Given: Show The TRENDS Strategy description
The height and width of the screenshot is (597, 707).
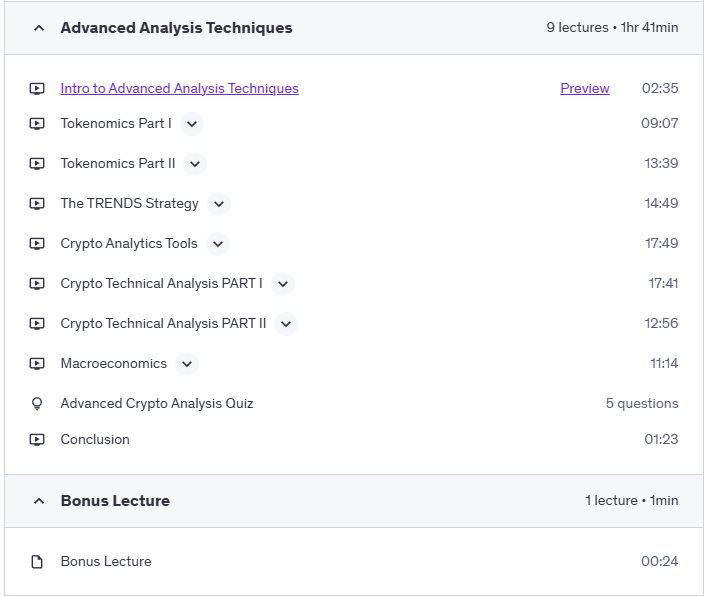Looking at the screenshot, I should click(x=219, y=204).
